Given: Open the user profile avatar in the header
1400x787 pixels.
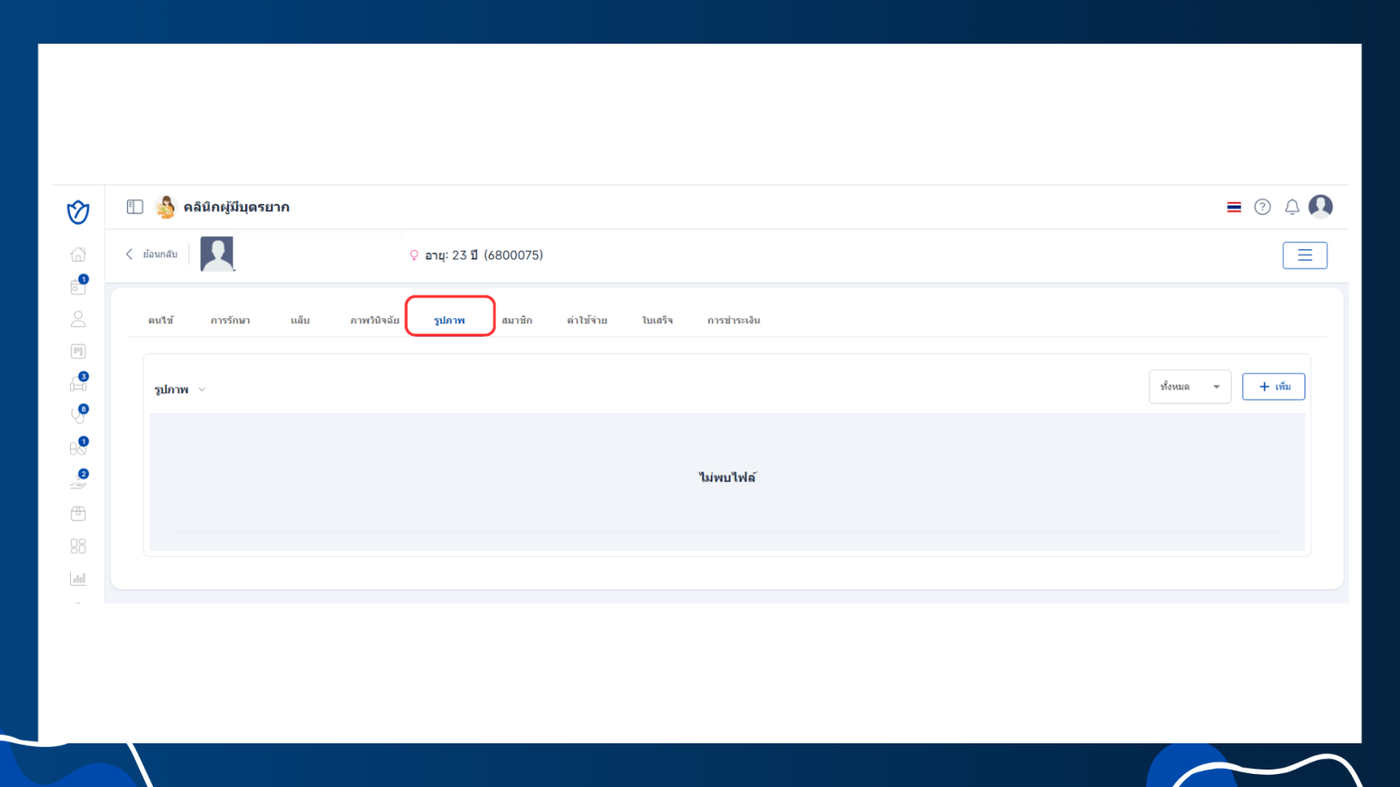Looking at the screenshot, I should click(1321, 206).
